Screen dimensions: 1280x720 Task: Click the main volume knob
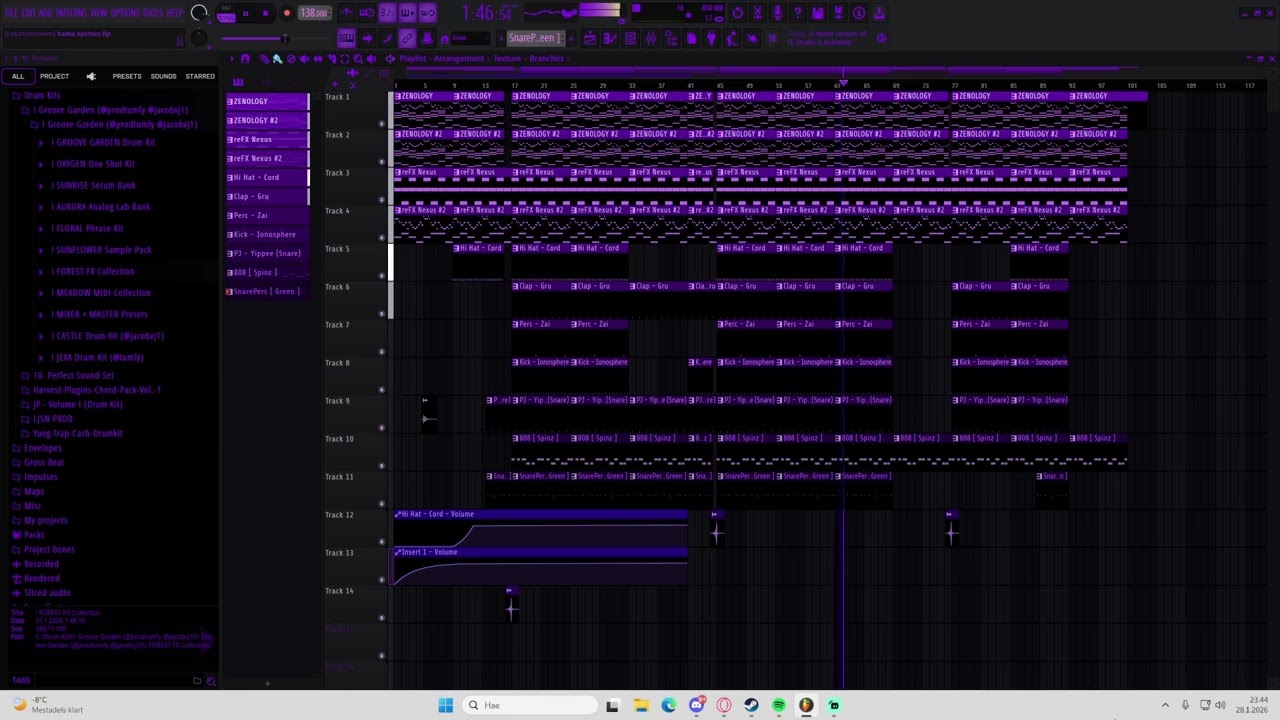tap(199, 13)
